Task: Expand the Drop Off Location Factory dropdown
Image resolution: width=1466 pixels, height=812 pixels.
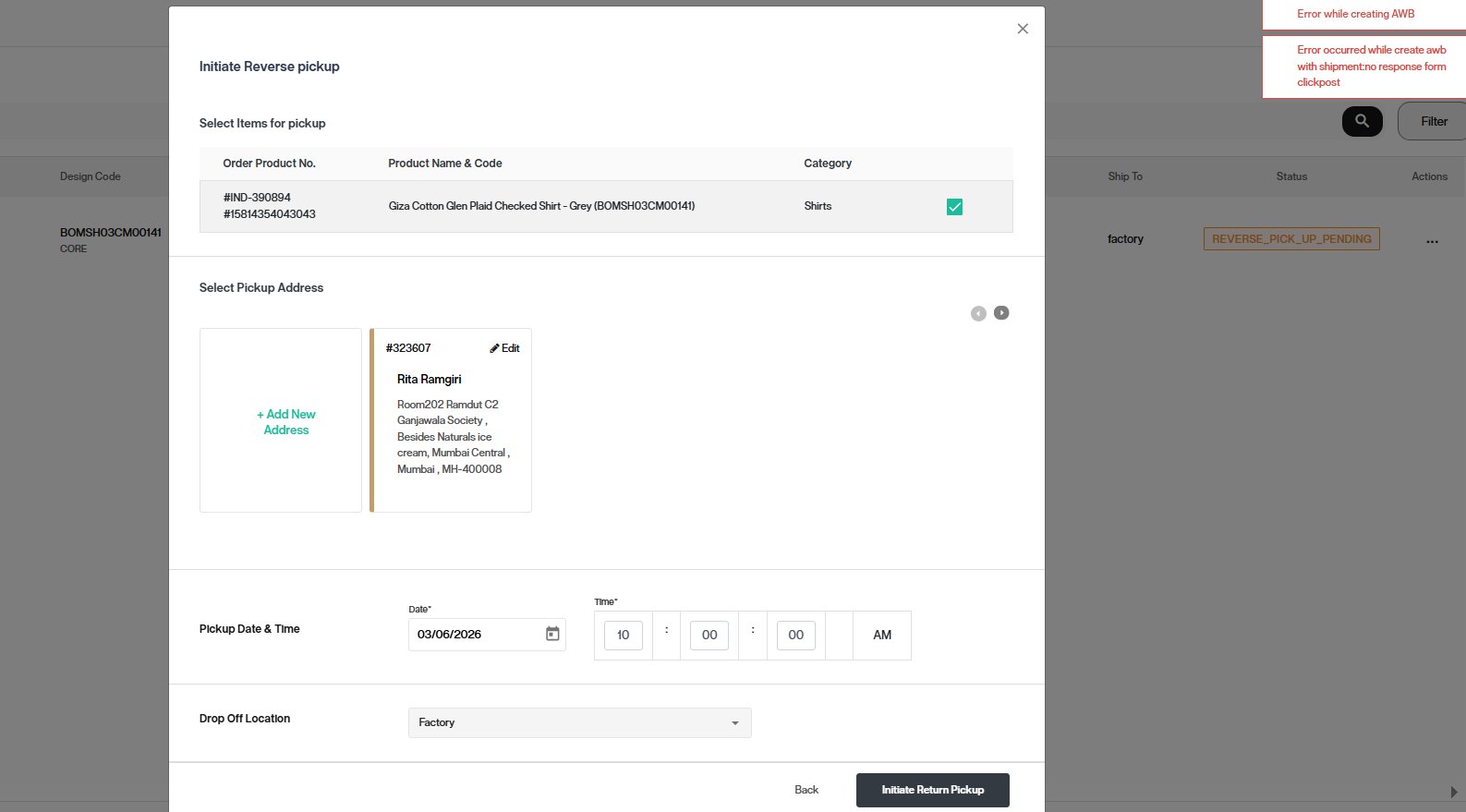Action: coord(580,722)
